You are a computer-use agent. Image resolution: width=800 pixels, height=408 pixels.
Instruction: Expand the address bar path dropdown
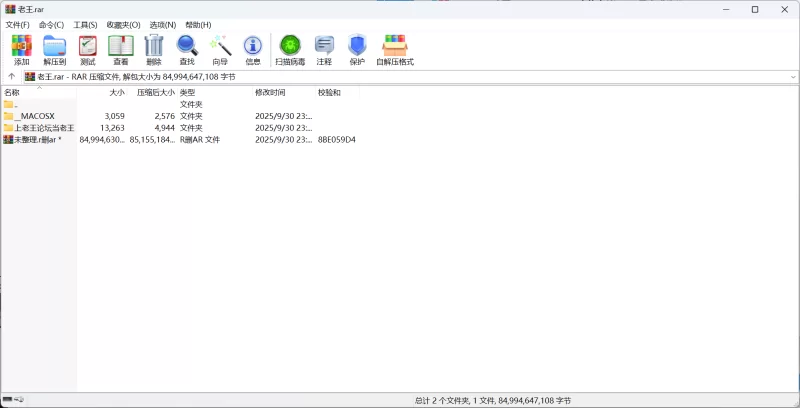[793, 76]
